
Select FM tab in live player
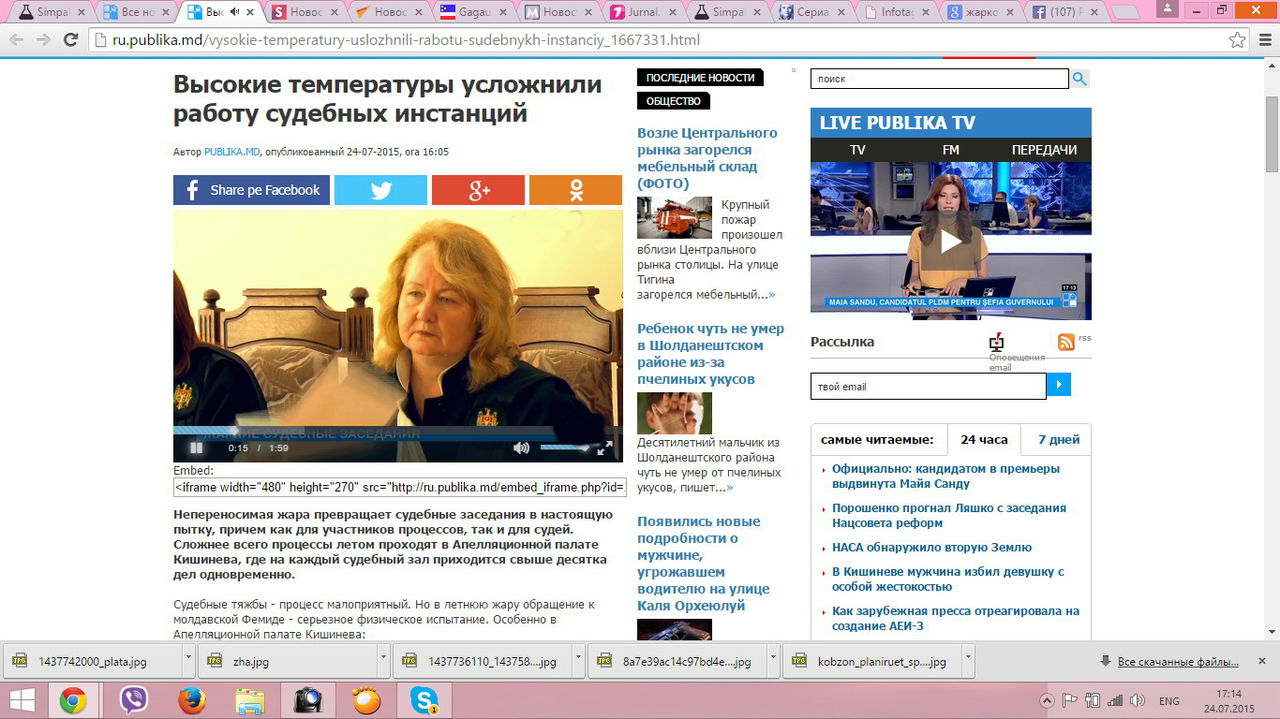pyautogui.click(x=951, y=150)
